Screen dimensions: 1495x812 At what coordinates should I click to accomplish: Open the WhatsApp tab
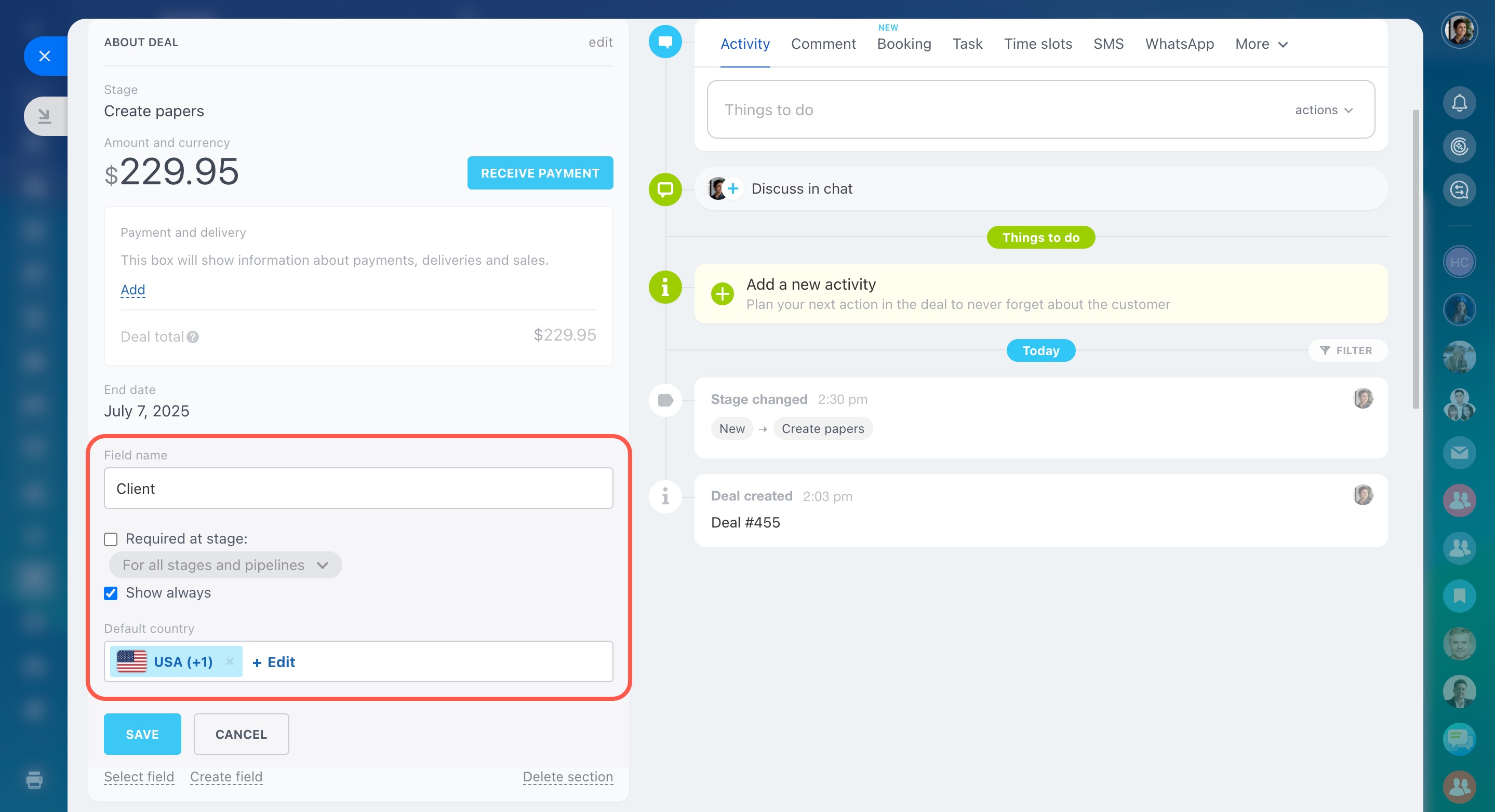click(1179, 44)
